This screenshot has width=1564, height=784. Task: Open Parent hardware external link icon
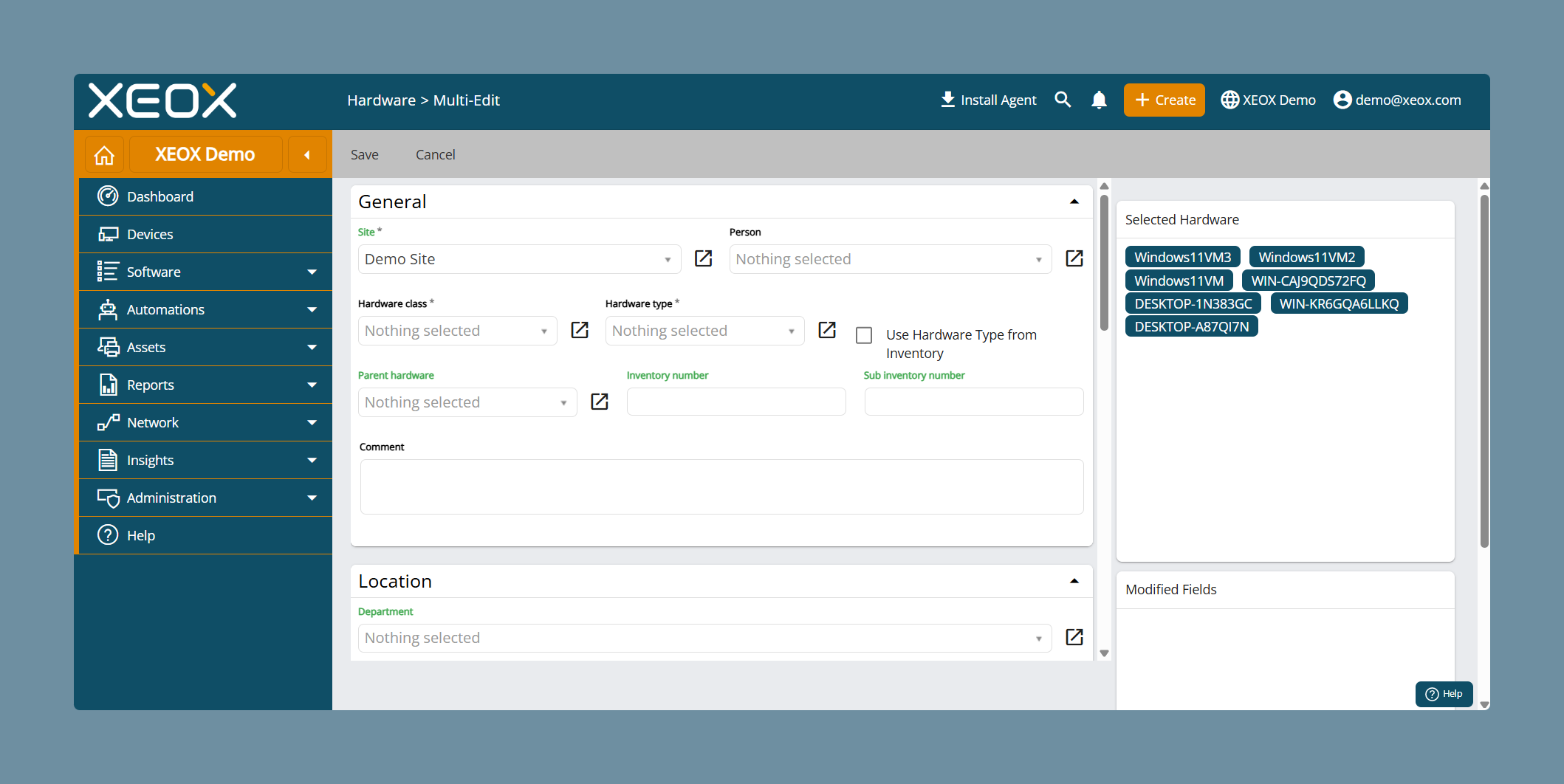pos(600,402)
